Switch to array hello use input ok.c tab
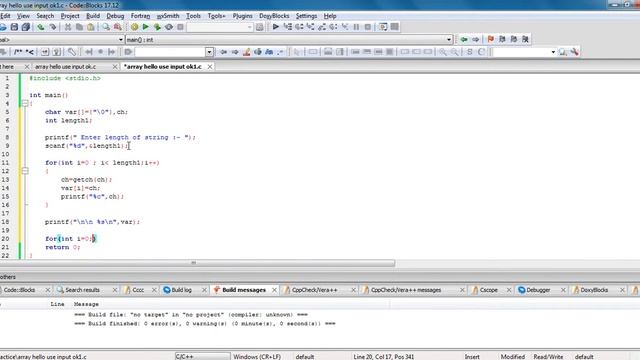Screen dimensions: 640x360 coord(66,67)
